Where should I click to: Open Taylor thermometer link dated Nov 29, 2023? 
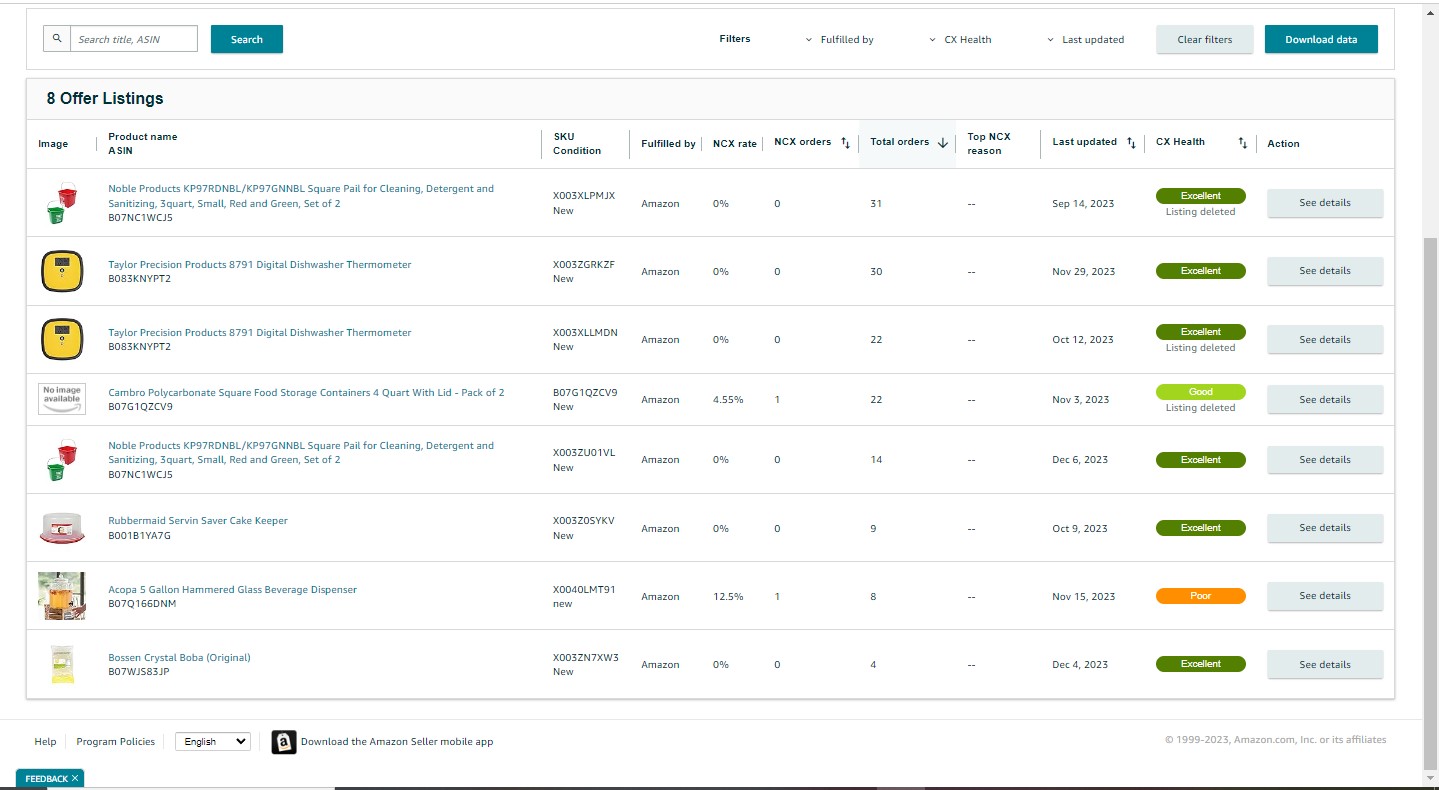point(260,265)
